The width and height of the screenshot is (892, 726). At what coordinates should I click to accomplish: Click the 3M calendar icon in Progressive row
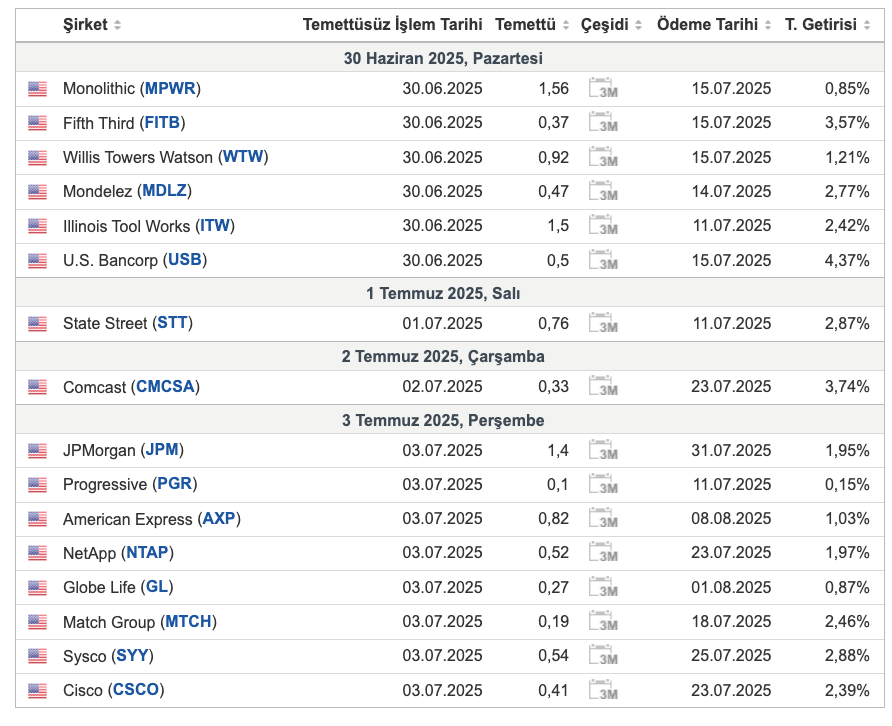point(603,484)
